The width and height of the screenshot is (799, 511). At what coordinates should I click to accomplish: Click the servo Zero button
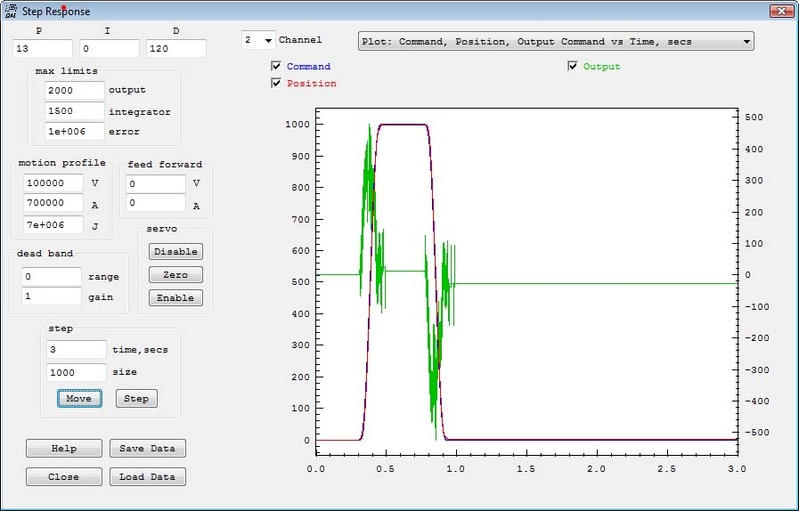coord(175,275)
